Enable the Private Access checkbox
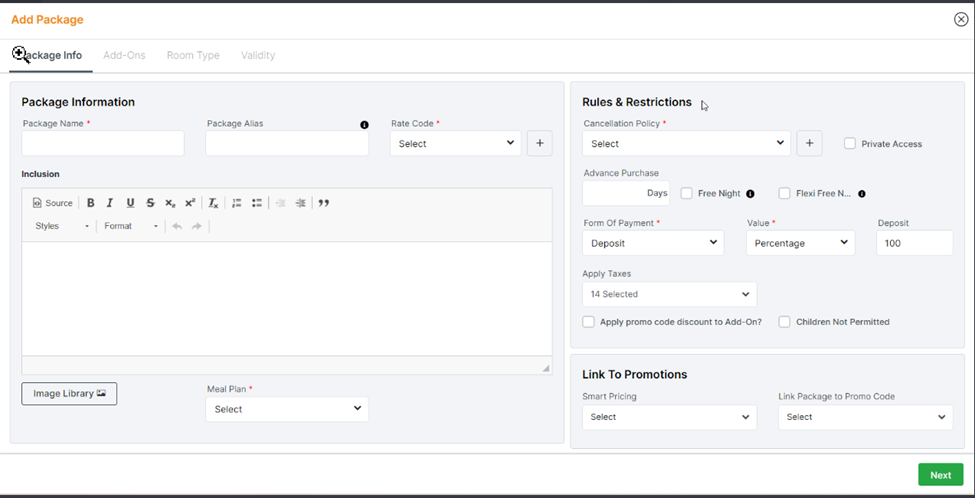Screen dimensions: 975x498 coord(850,144)
